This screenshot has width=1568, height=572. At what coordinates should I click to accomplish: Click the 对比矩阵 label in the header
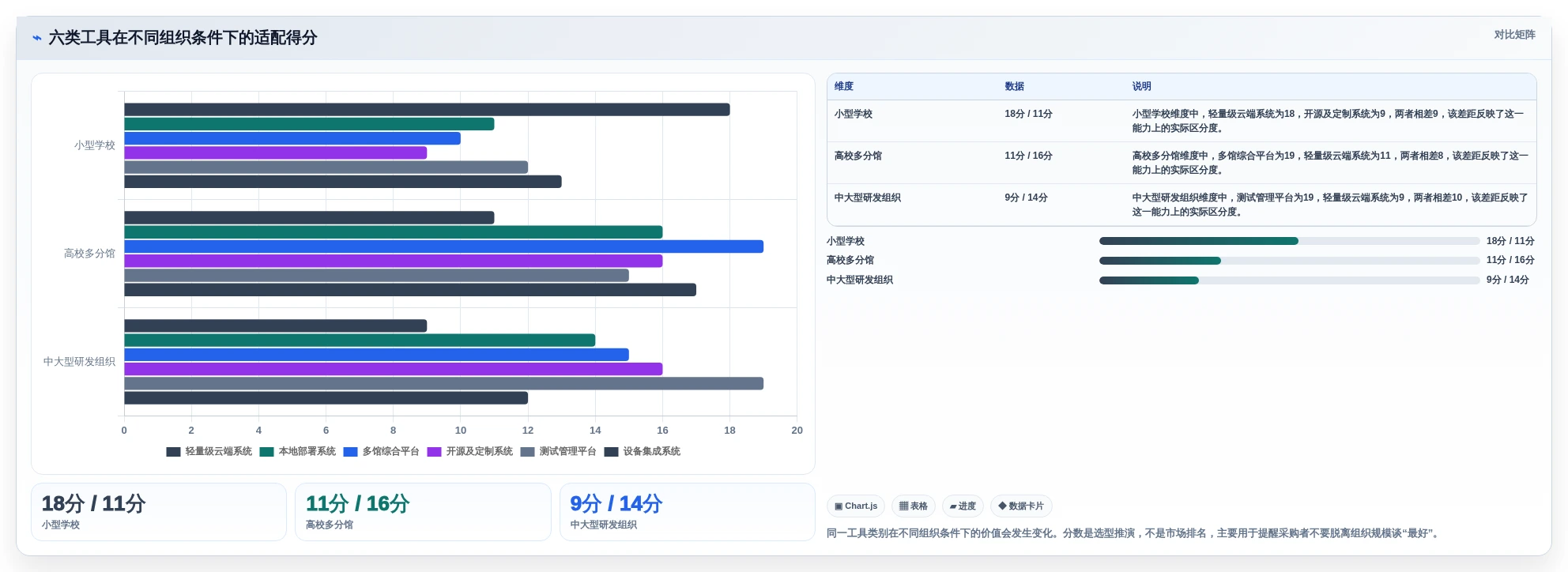1514,35
